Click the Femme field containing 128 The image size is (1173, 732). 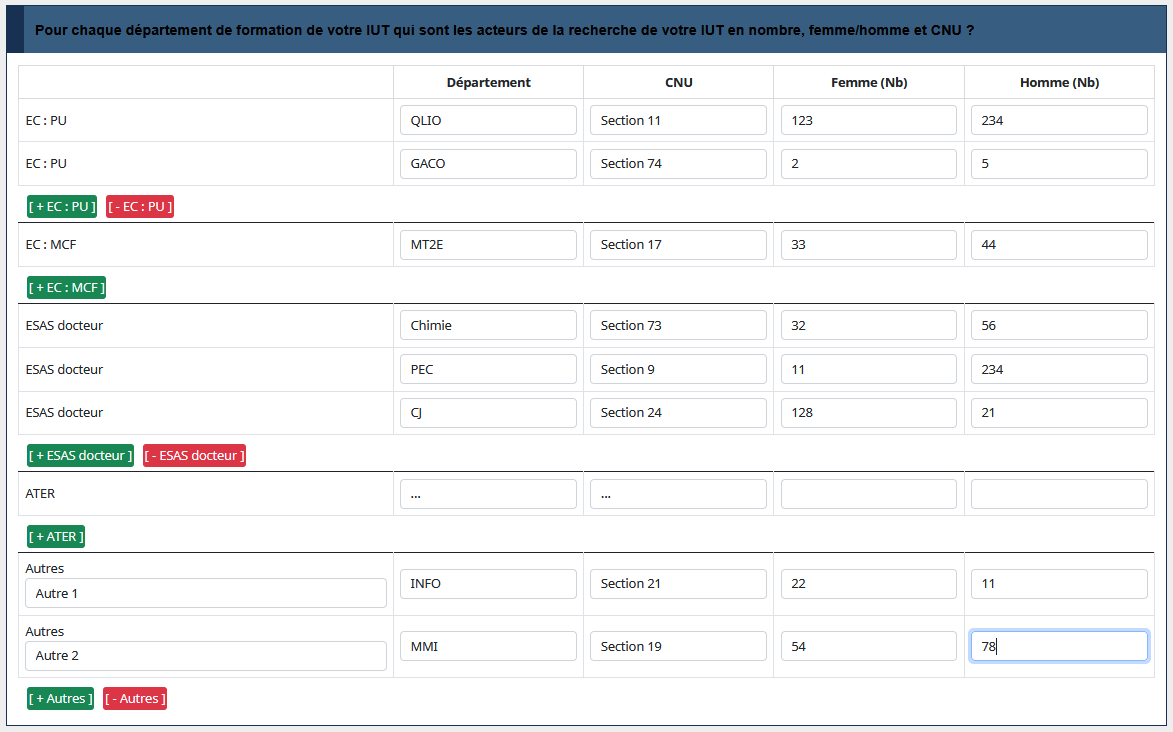pyautogui.click(x=868, y=413)
